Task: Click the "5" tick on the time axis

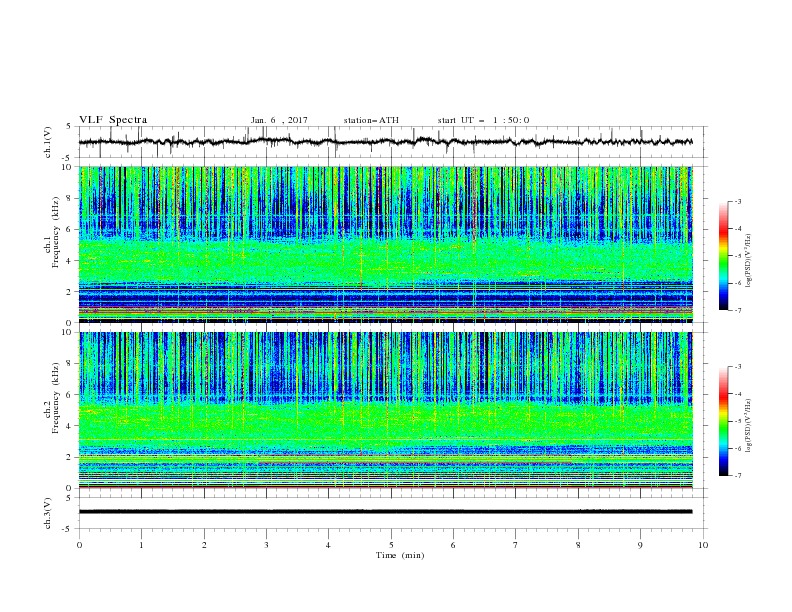Action: (391, 545)
